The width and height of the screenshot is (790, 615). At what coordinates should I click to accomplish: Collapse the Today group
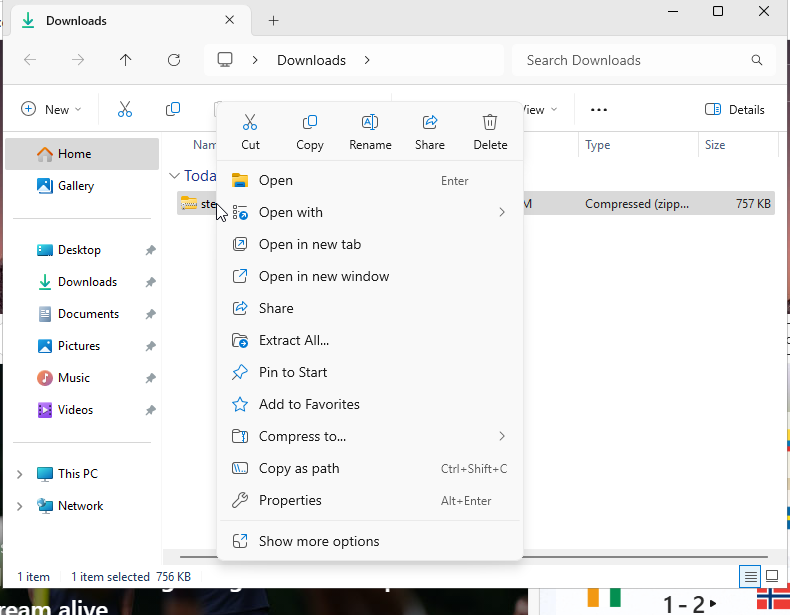[x=174, y=175]
